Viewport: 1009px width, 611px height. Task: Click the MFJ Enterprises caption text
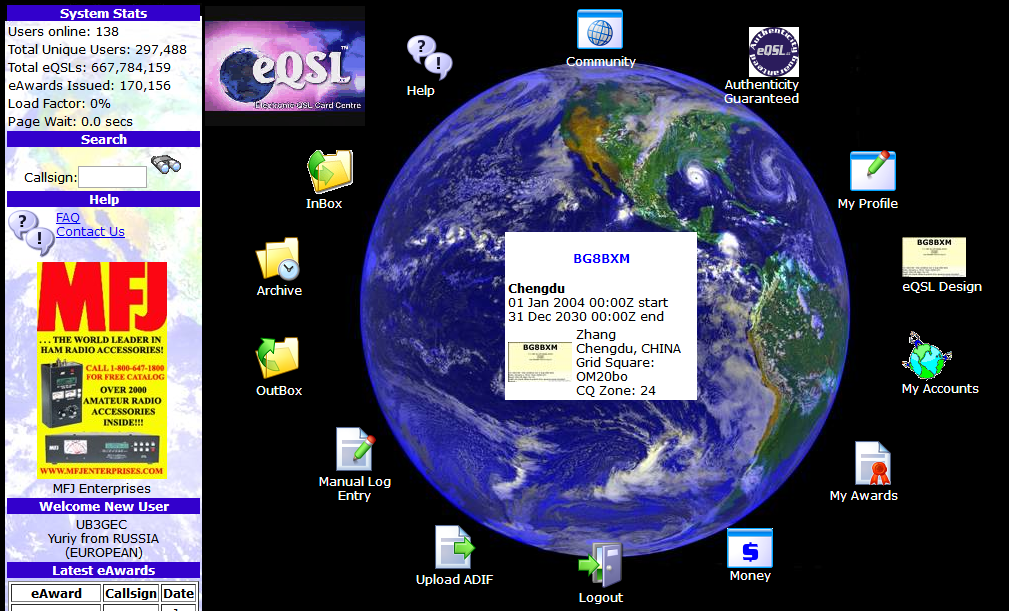point(102,489)
